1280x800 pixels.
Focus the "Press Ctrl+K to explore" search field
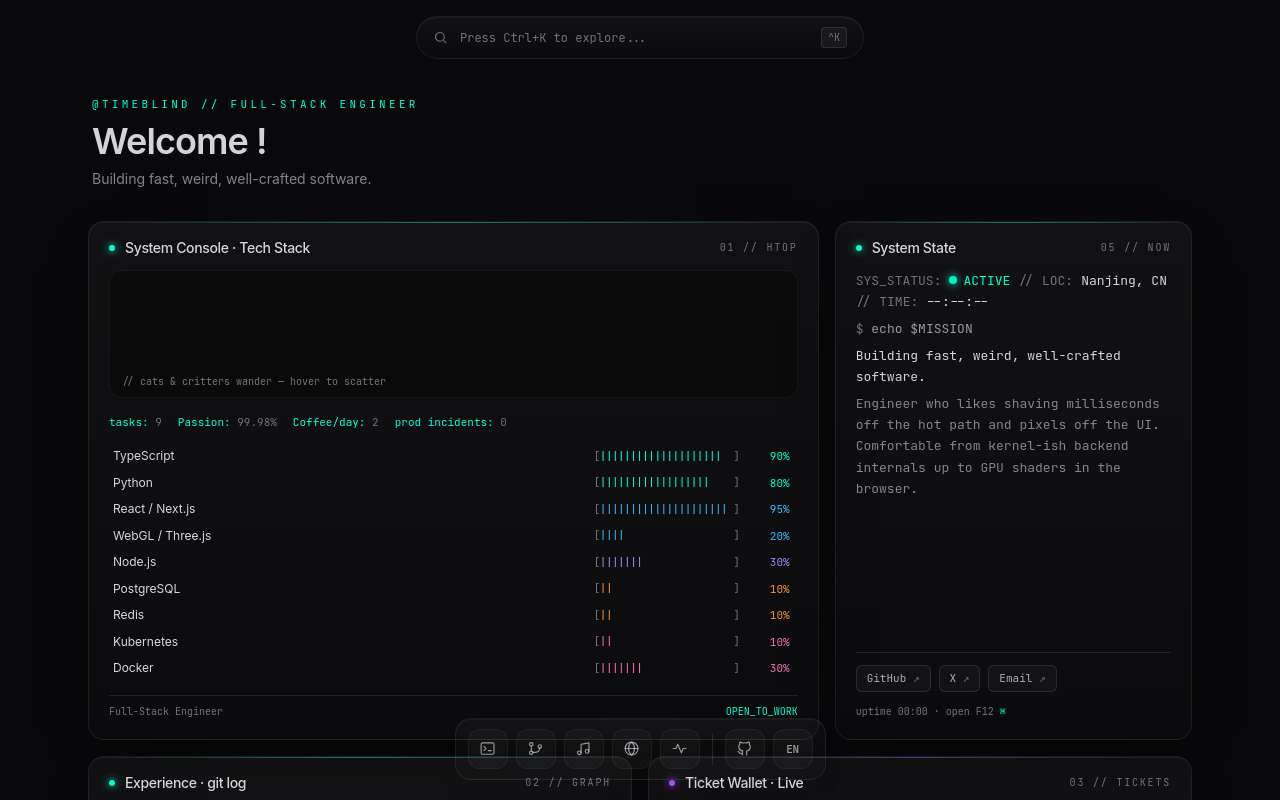(640, 38)
